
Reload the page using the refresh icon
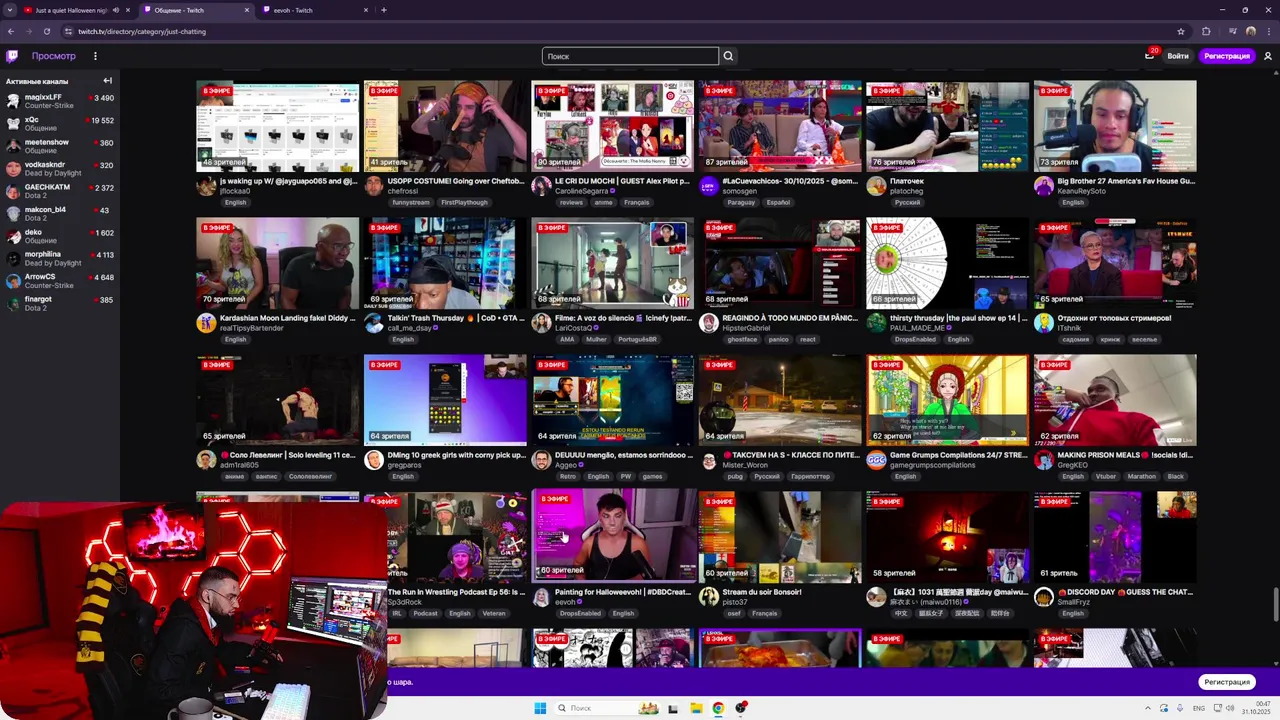(x=46, y=31)
